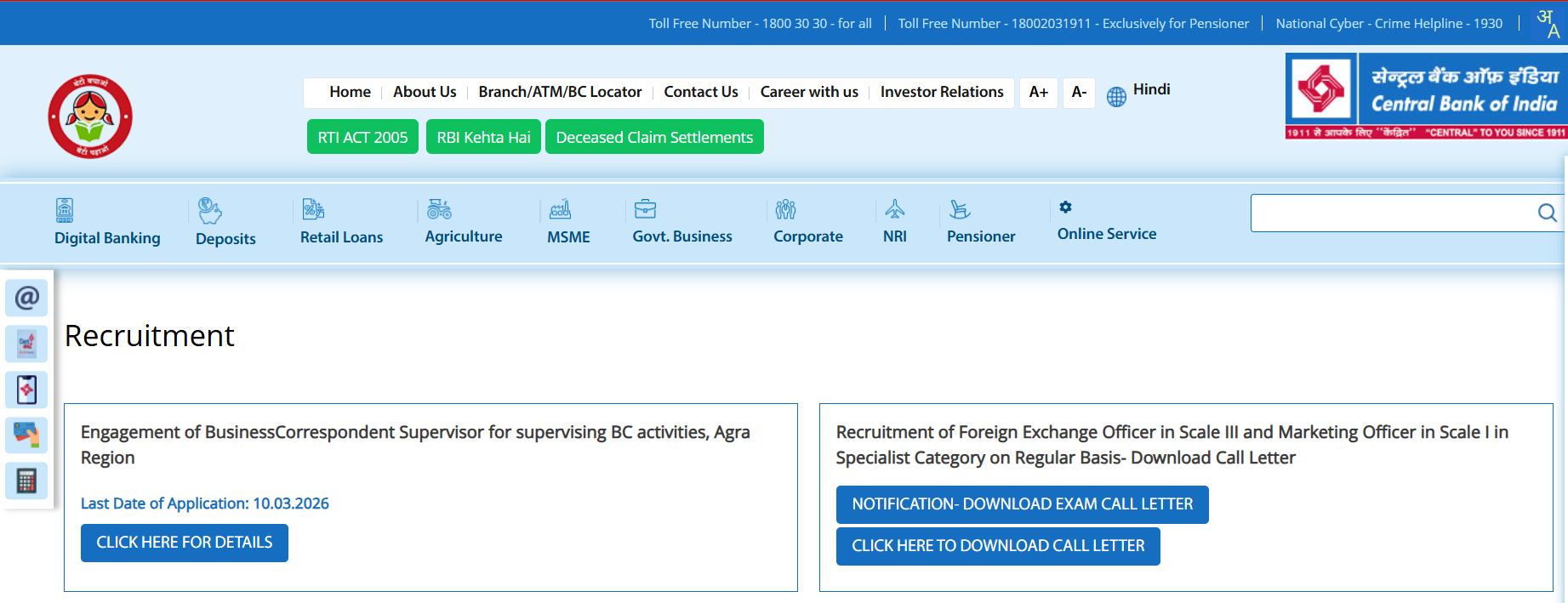
Task: Open the Central Bank of India logo
Action: click(x=1426, y=96)
